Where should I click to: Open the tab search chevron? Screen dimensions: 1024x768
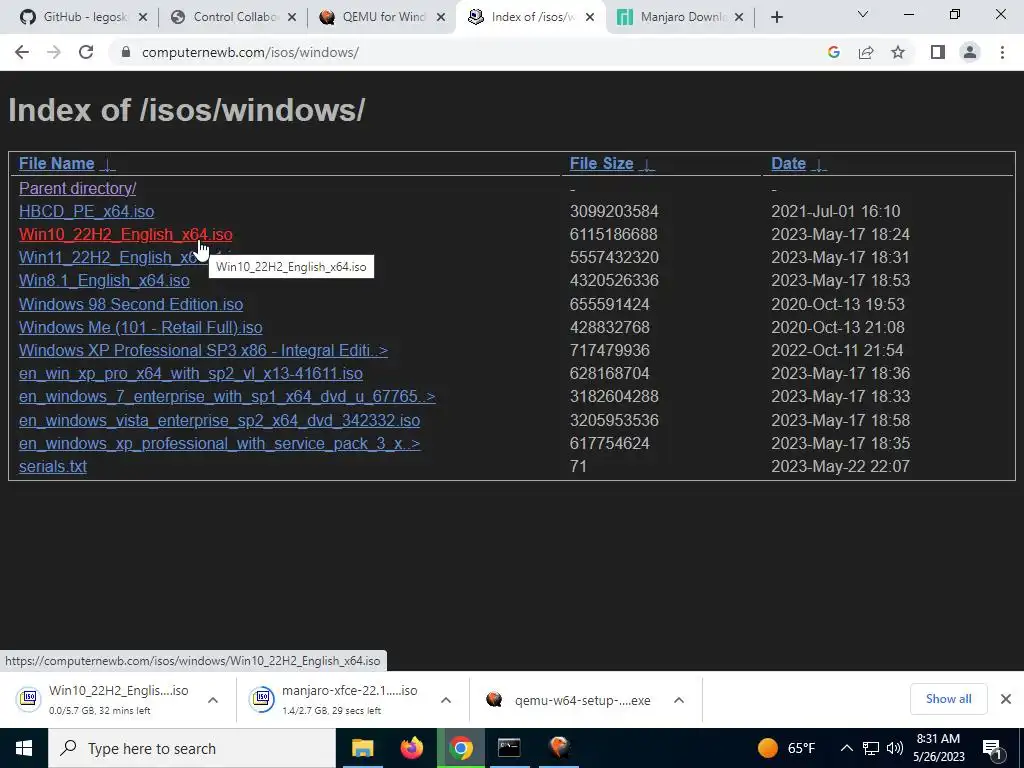pyautogui.click(x=863, y=14)
